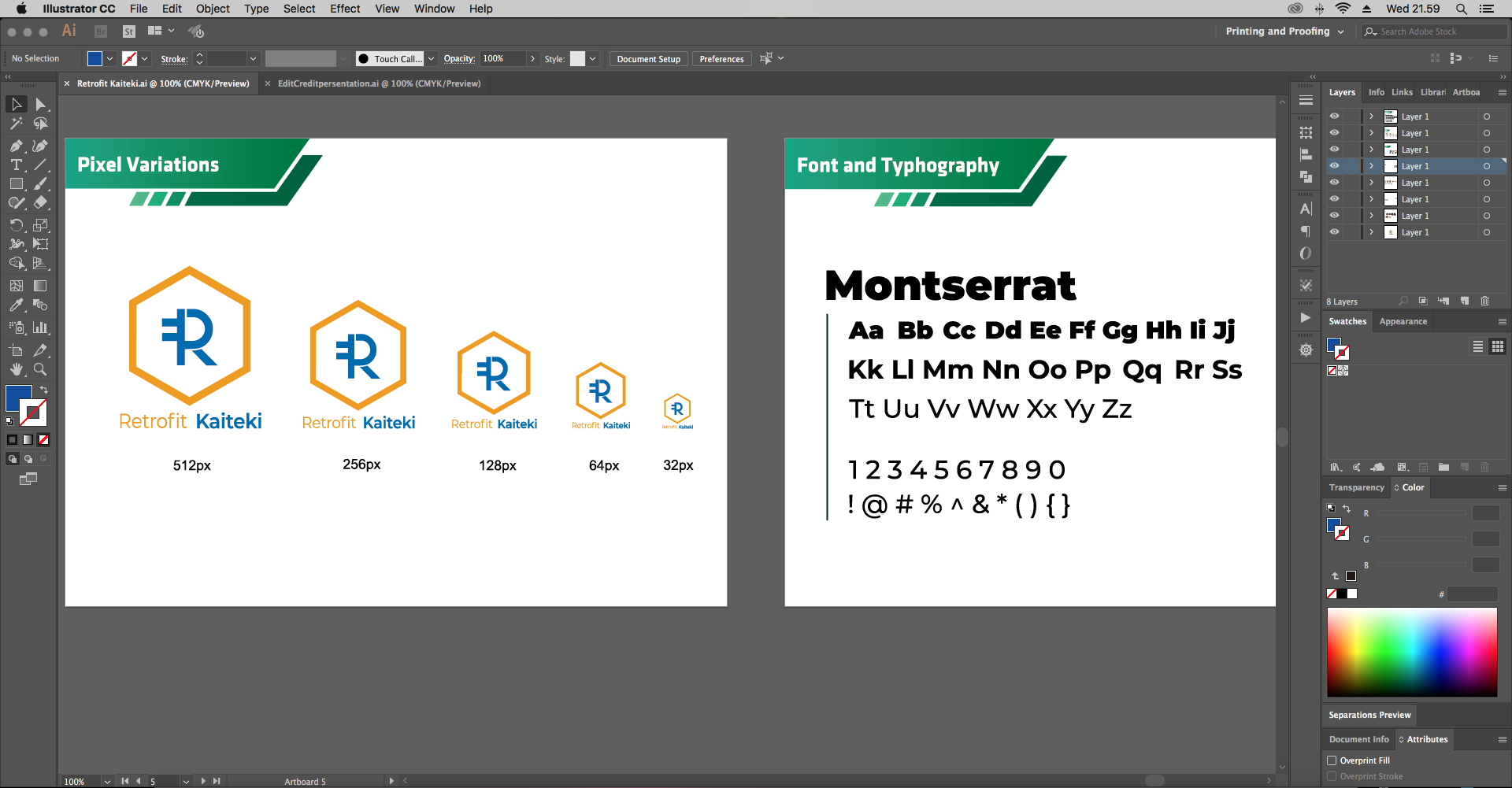Screen dimensions: 1512x788
Task: Select the Pen tool
Action: (17, 146)
